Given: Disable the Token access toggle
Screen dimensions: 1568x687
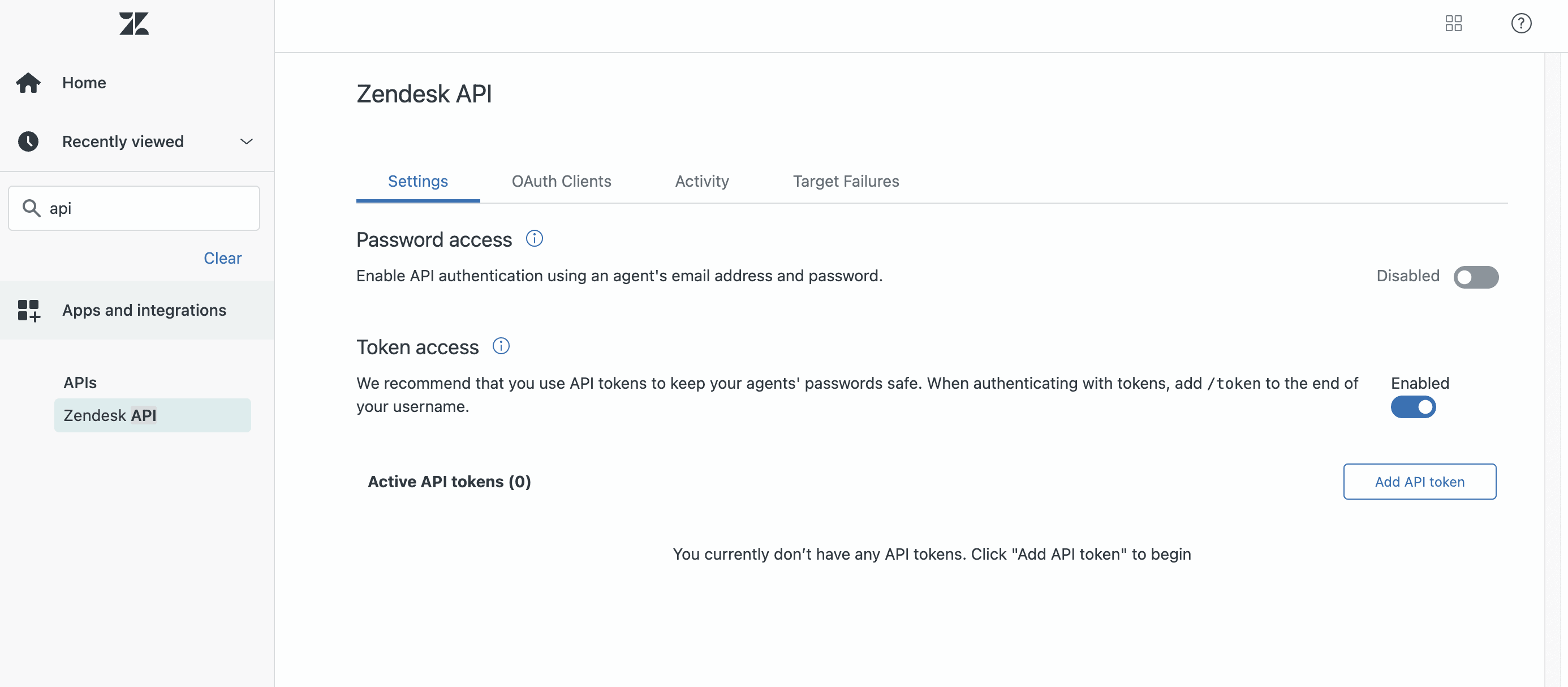Looking at the screenshot, I should coord(1414,407).
